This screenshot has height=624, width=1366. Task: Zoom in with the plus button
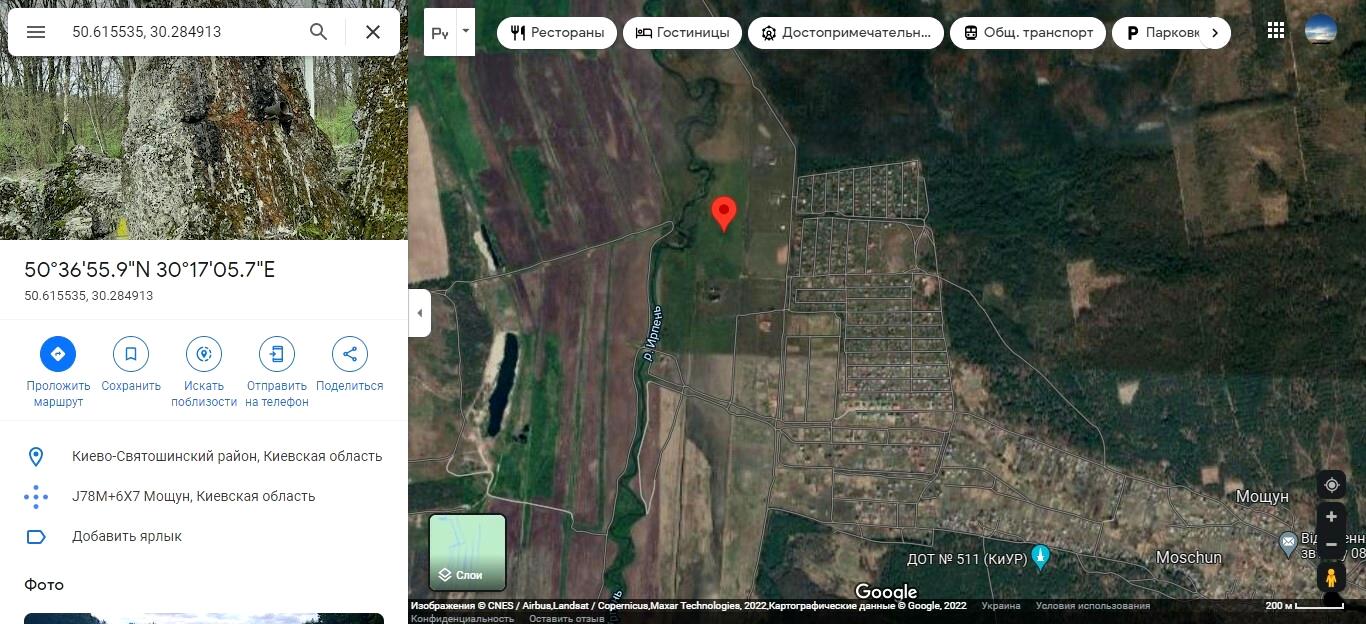click(1331, 517)
